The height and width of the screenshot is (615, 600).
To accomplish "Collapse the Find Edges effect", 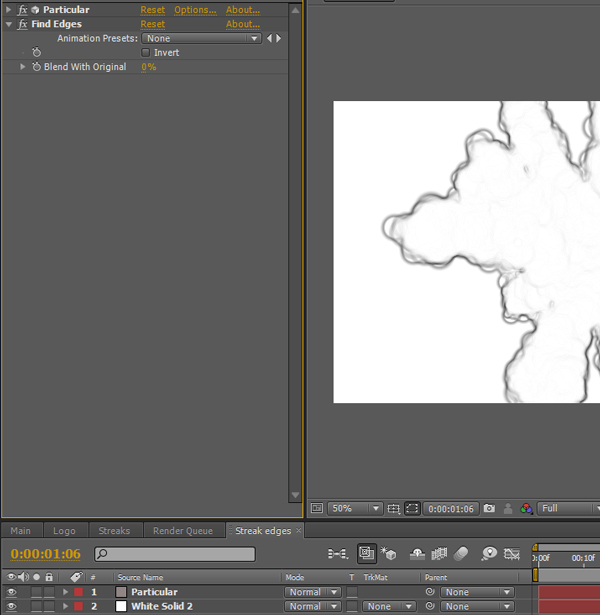I will tap(9, 24).
